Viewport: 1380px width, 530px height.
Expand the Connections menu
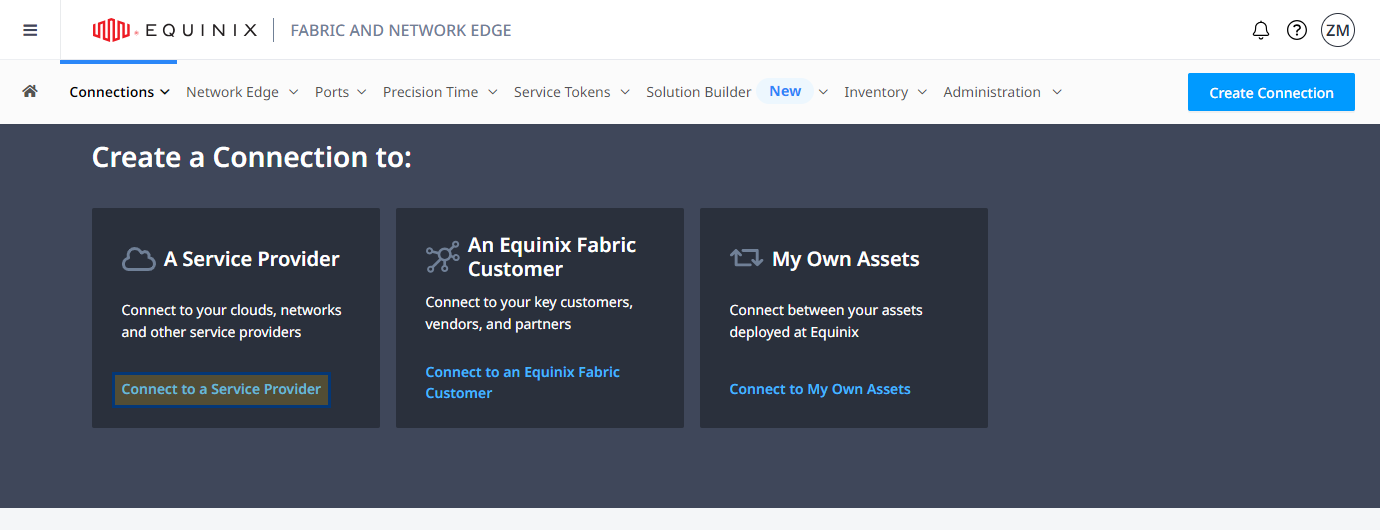point(119,92)
